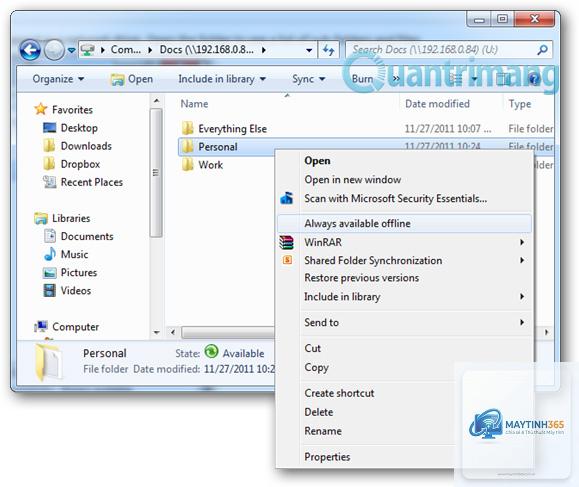Show more toolbar commands chevron

coord(396,79)
